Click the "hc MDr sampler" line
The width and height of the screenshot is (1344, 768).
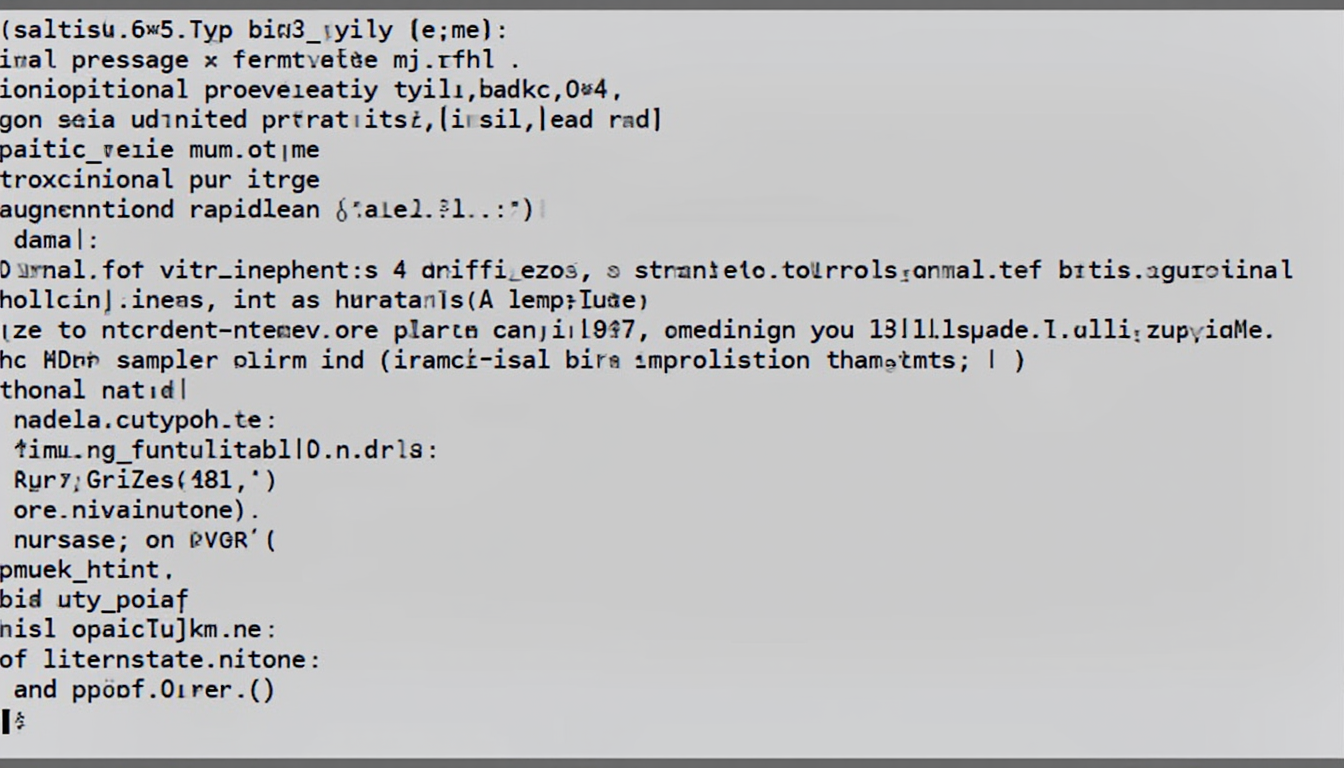point(512,360)
